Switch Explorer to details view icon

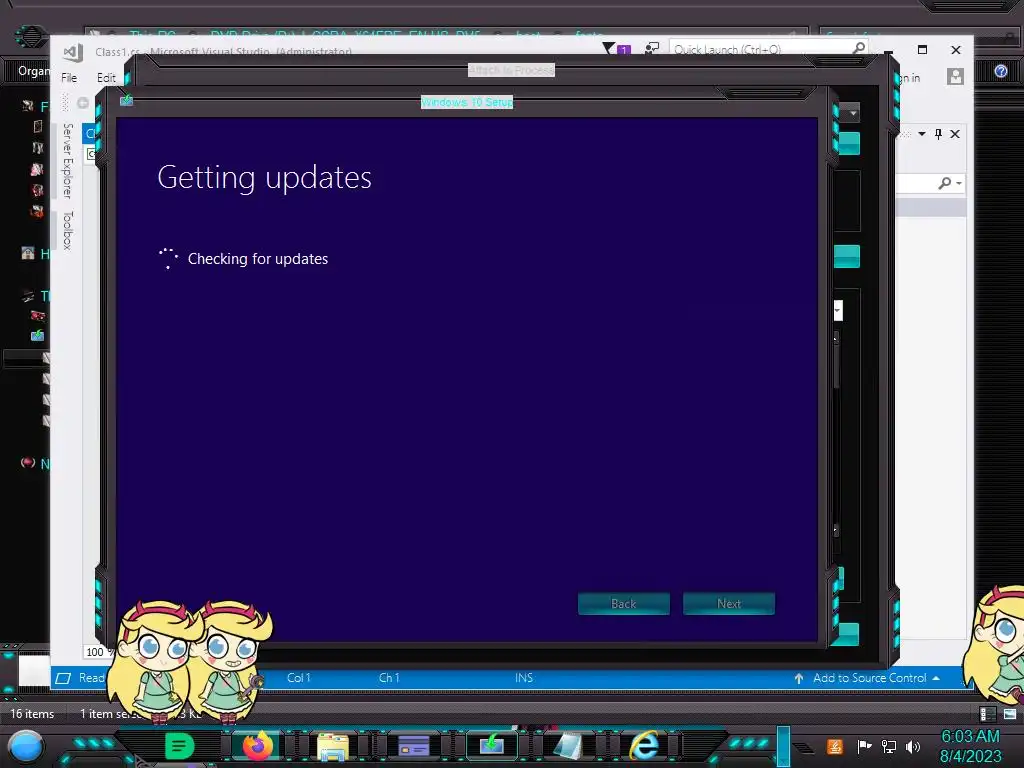click(x=988, y=714)
